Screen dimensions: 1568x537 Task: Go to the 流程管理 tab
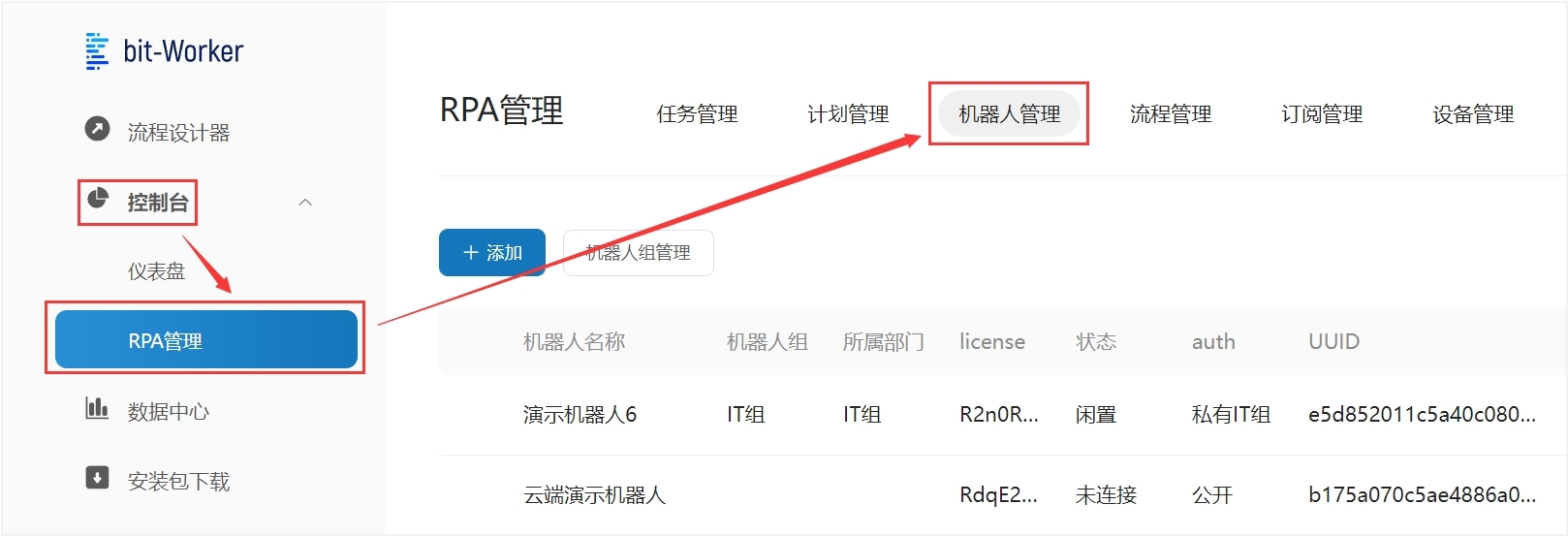click(x=1170, y=114)
